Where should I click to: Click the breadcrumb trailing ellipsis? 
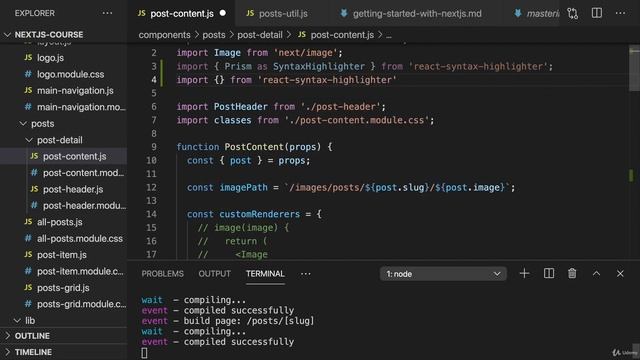[389, 36]
